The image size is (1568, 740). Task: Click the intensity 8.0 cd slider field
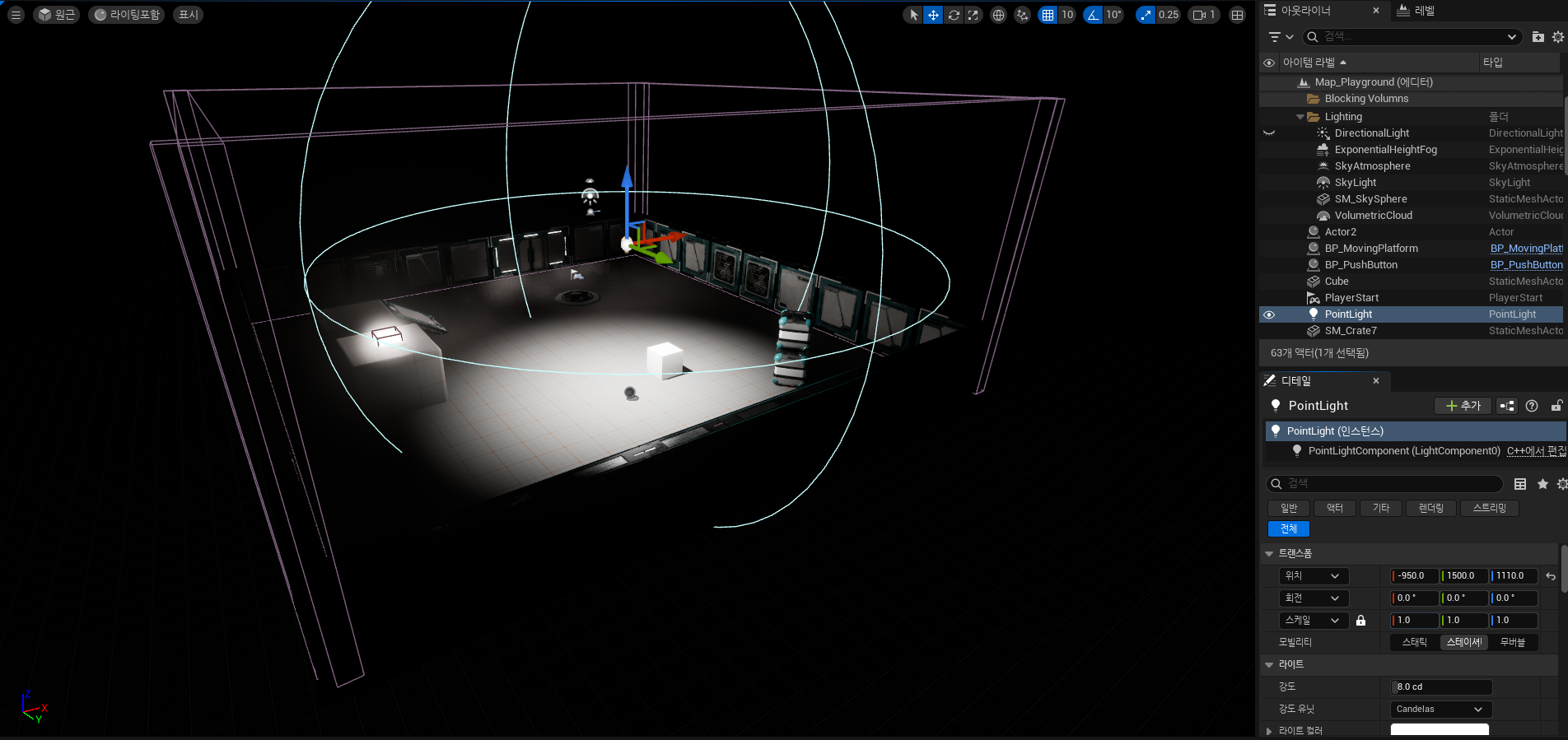pyautogui.click(x=1441, y=687)
